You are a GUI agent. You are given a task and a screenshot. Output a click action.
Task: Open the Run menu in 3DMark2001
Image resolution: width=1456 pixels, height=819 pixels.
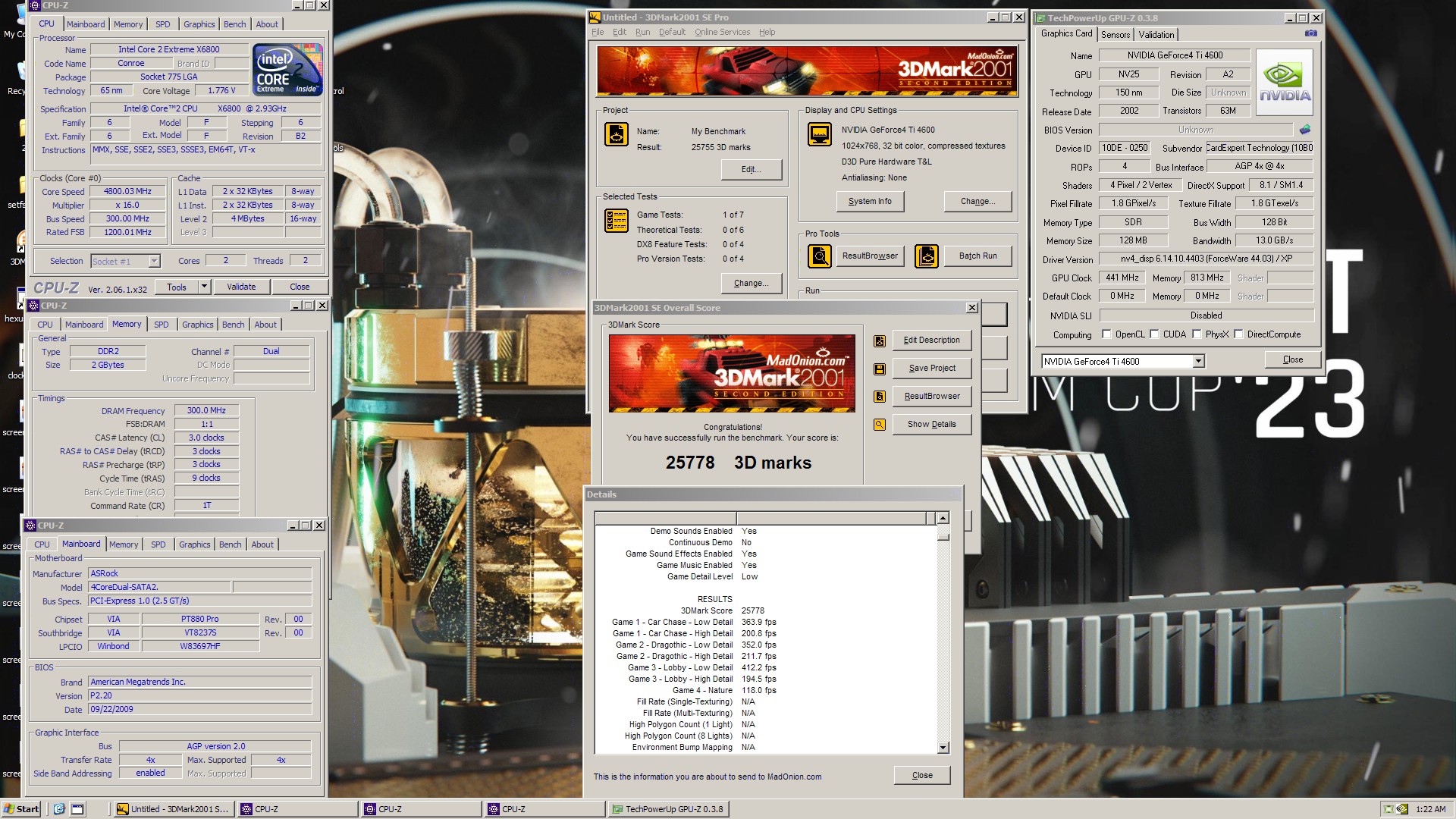[x=642, y=33]
